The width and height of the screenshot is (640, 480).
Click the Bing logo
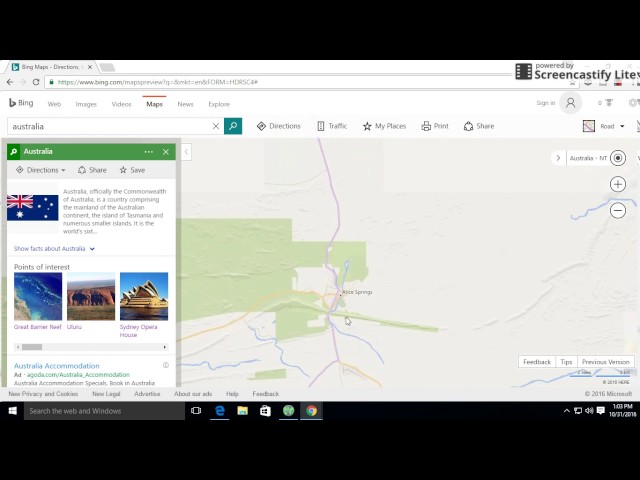(21, 103)
